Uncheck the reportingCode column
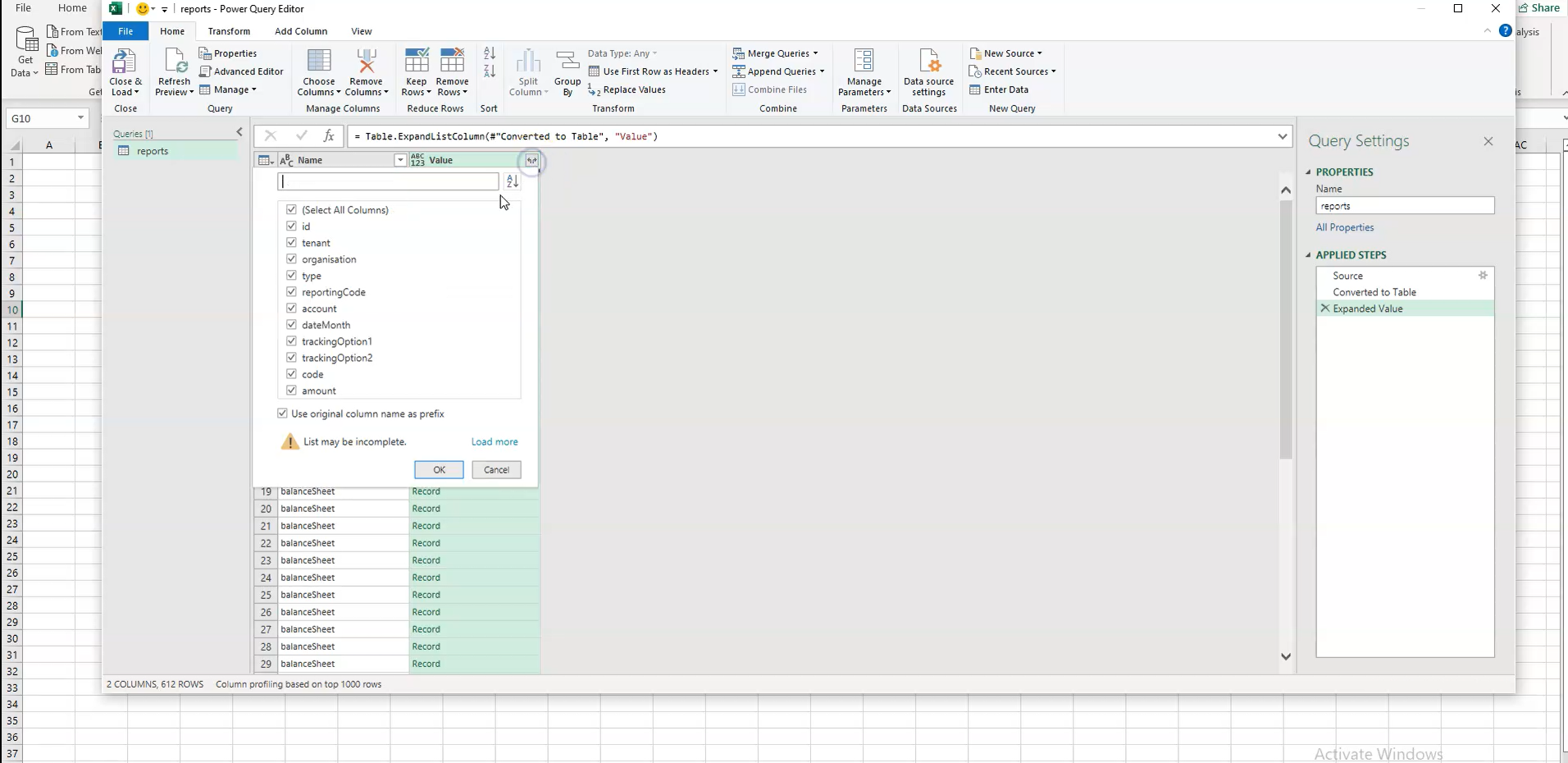The width and height of the screenshot is (1568, 763). (x=292, y=292)
